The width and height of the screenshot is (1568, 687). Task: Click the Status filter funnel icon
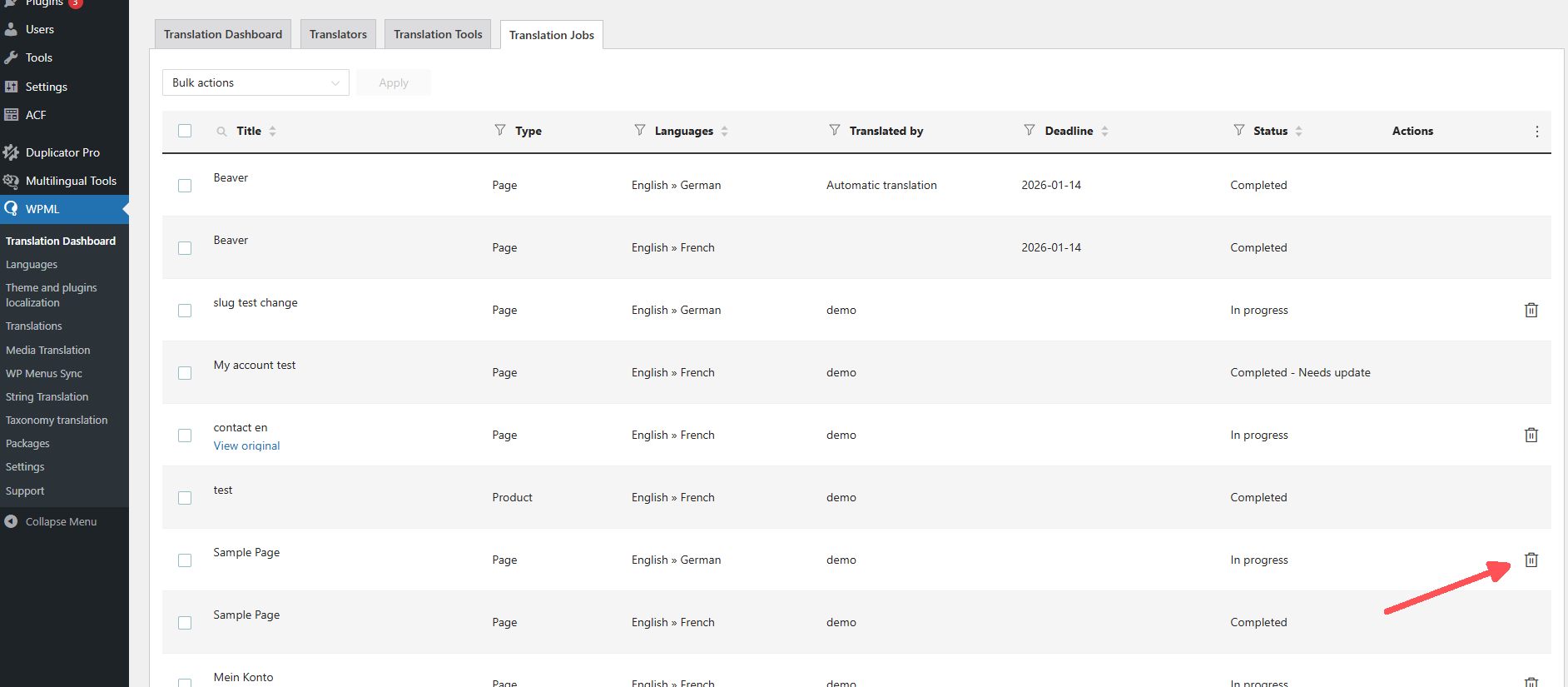(1239, 130)
